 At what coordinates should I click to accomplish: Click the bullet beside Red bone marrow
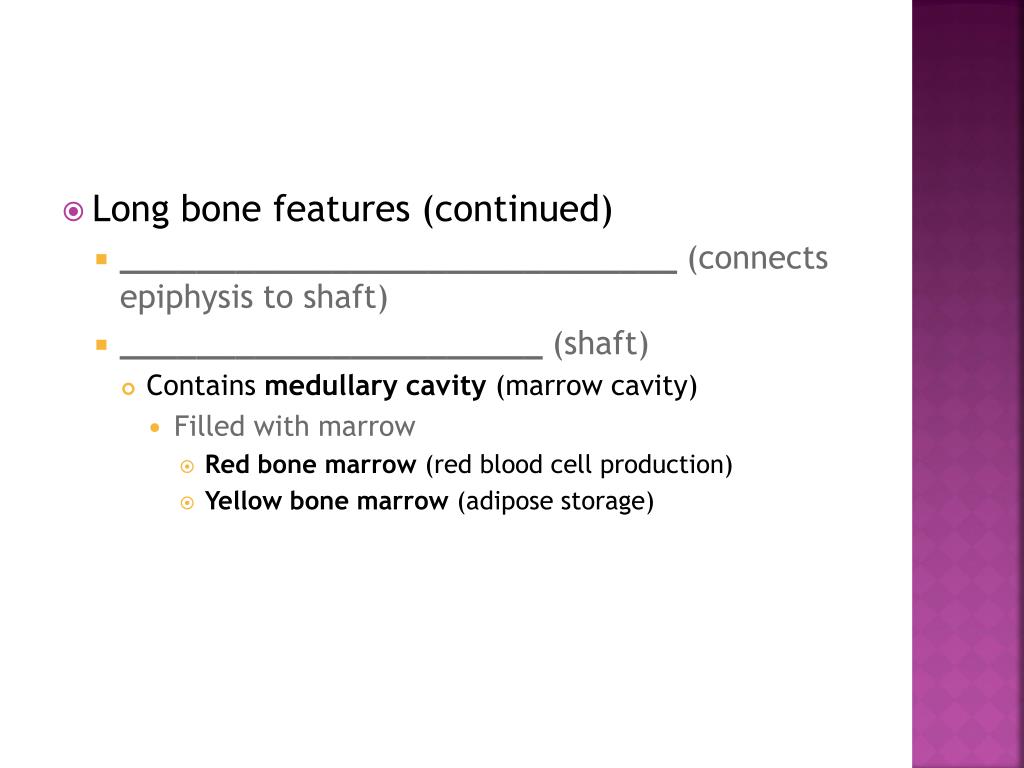click(x=187, y=466)
